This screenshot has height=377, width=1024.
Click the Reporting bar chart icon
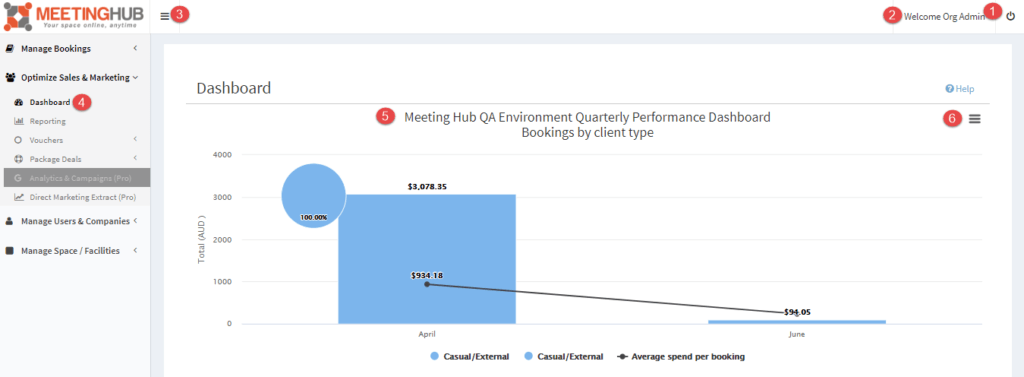coord(18,122)
